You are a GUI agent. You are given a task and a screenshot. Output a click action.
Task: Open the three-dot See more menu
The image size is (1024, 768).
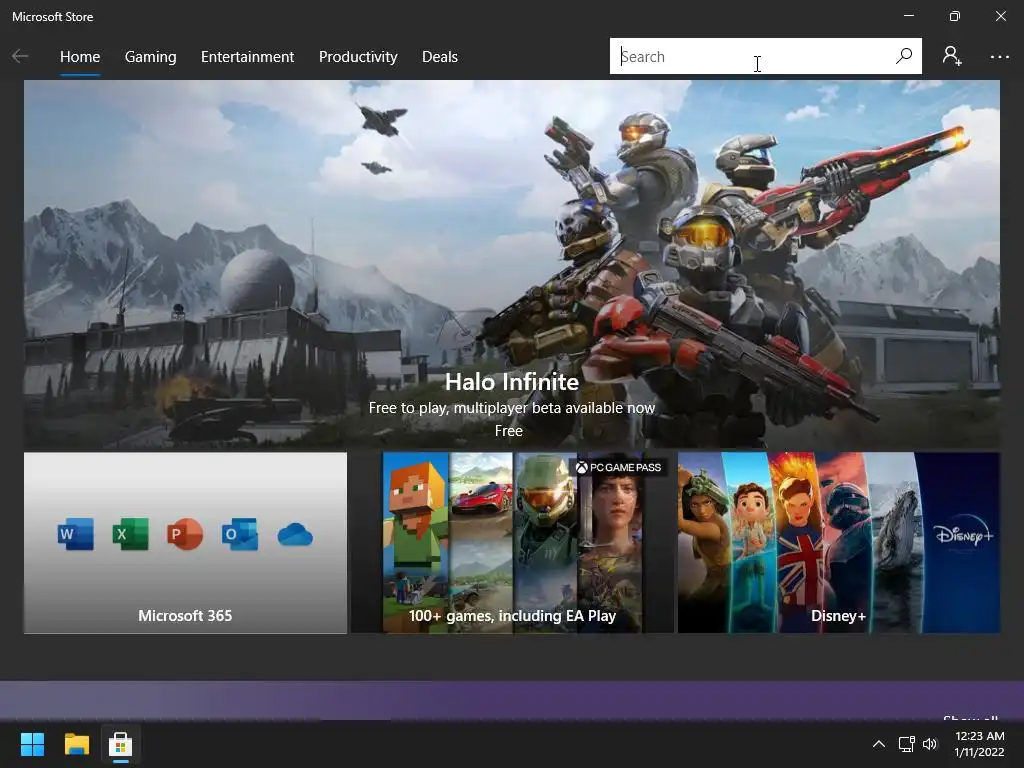(999, 57)
